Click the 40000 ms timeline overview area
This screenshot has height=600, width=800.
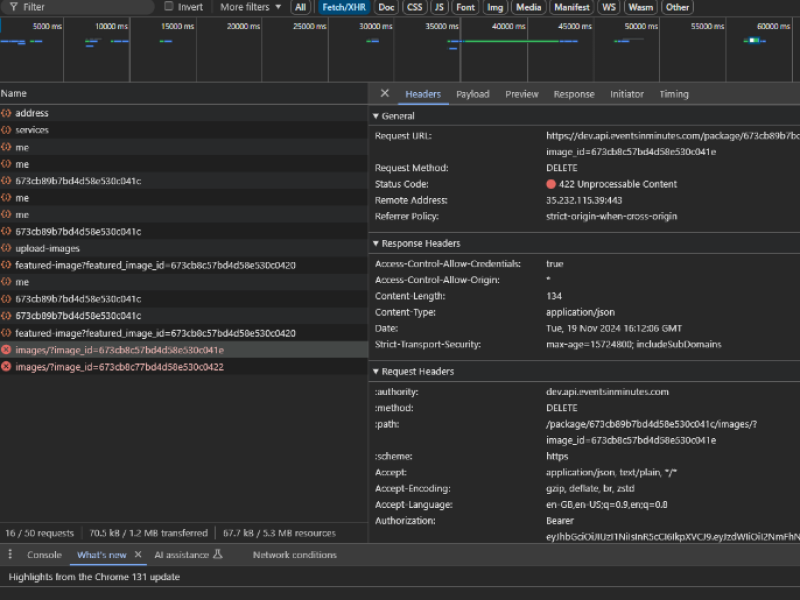click(495, 50)
